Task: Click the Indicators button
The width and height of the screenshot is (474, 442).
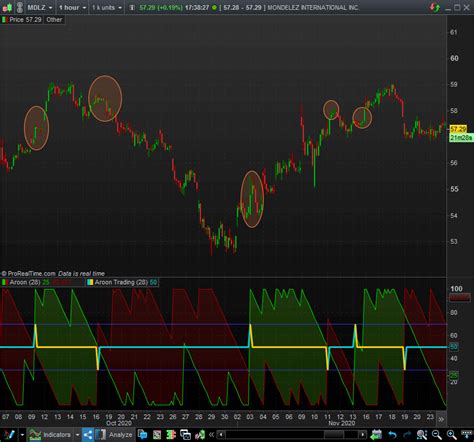Action: [50, 435]
